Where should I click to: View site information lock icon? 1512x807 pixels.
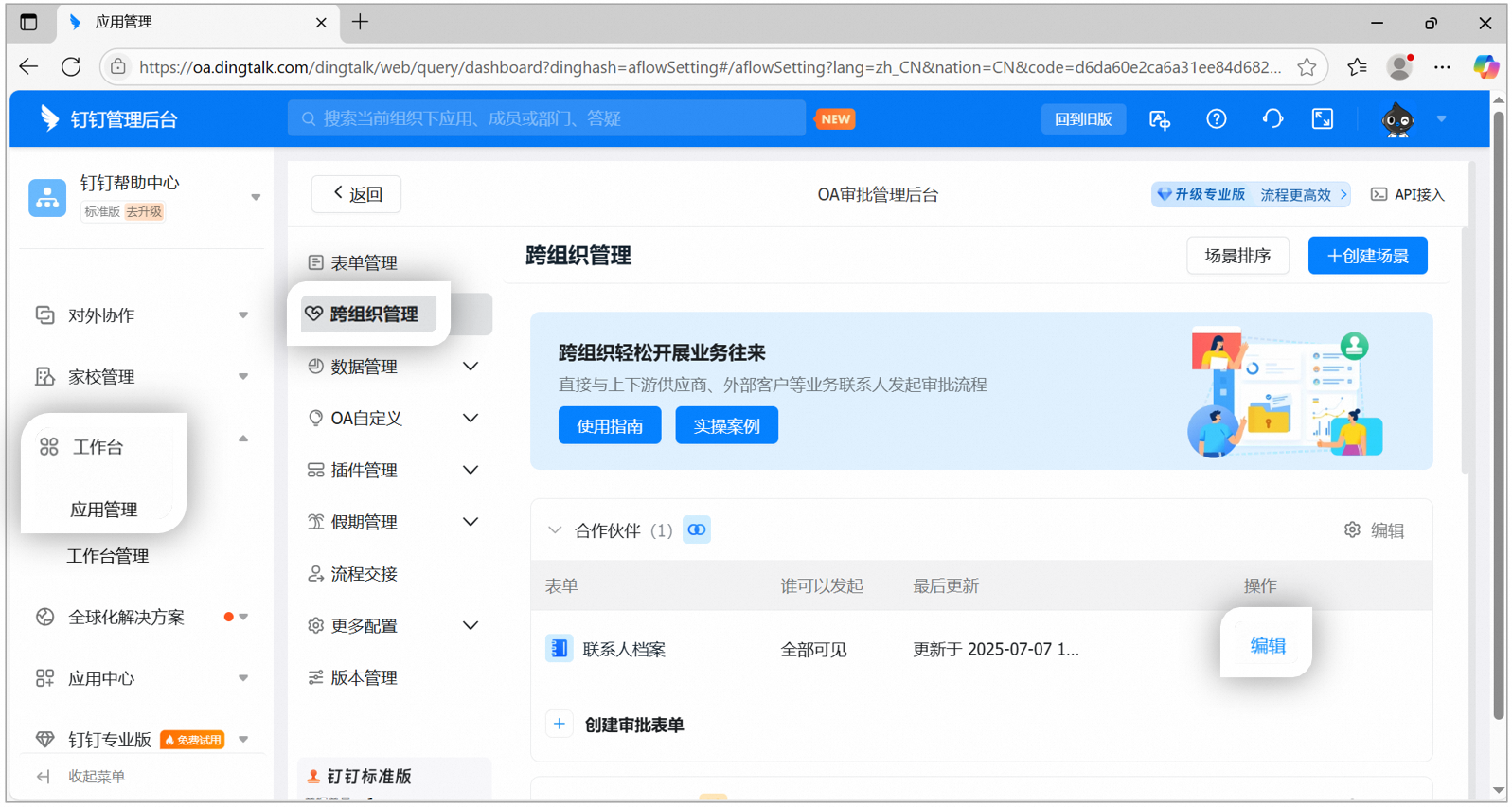pyautogui.click(x=118, y=66)
